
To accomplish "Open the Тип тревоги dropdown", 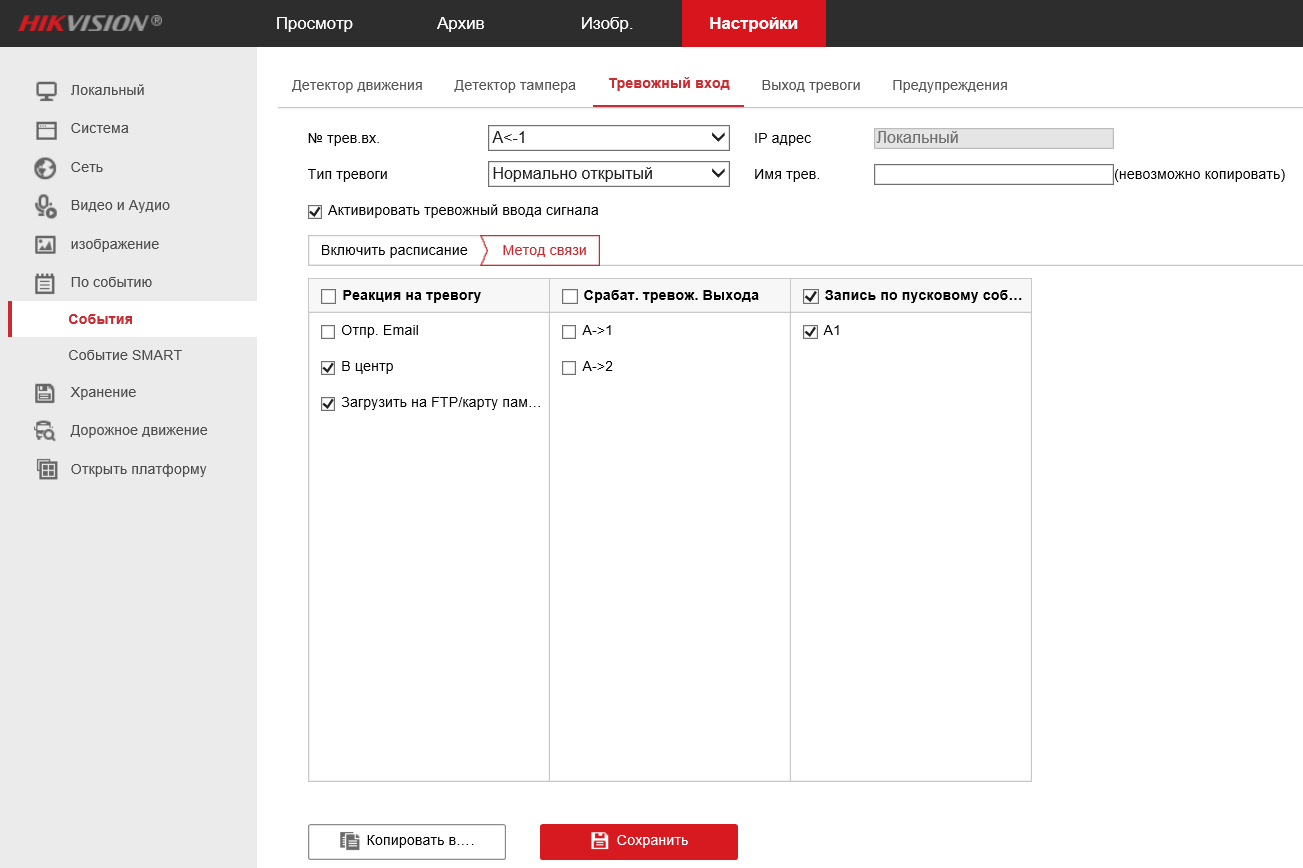I will click(x=609, y=174).
